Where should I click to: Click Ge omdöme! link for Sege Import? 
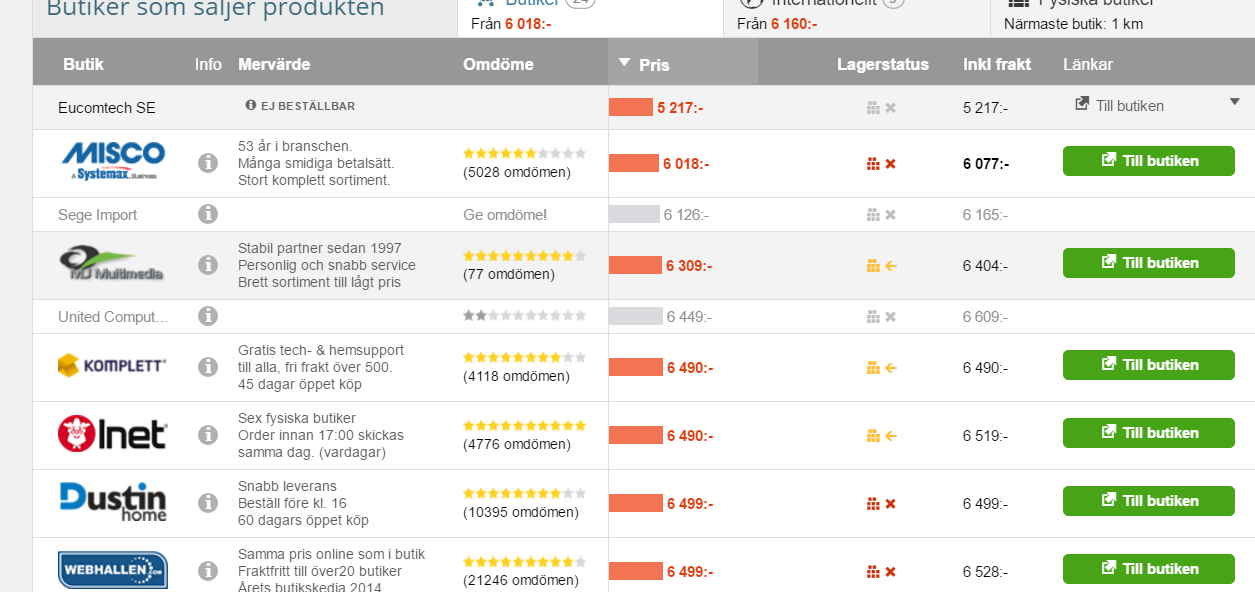tap(505, 215)
